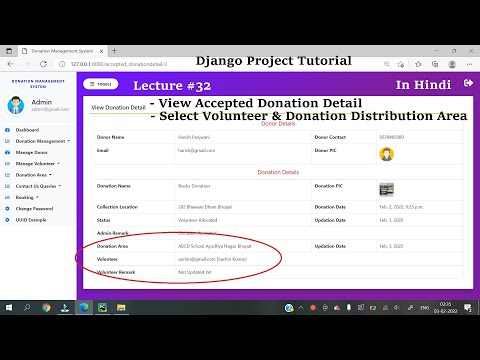Click the logout icon in purple header
The image size is (480, 360).
[x=468, y=83]
